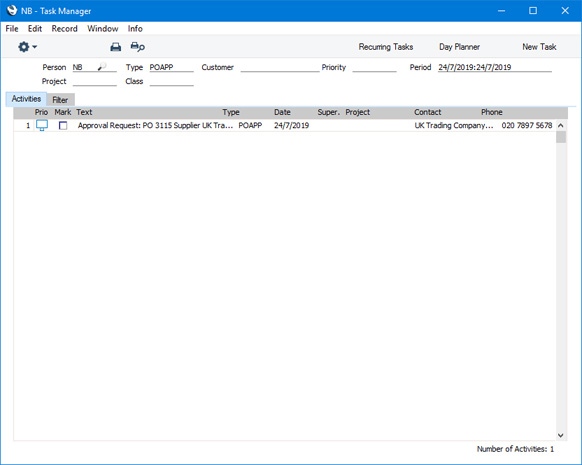The width and height of the screenshot is (582, 465).
Task: Click the Period date range field
Action: [495, 67]
